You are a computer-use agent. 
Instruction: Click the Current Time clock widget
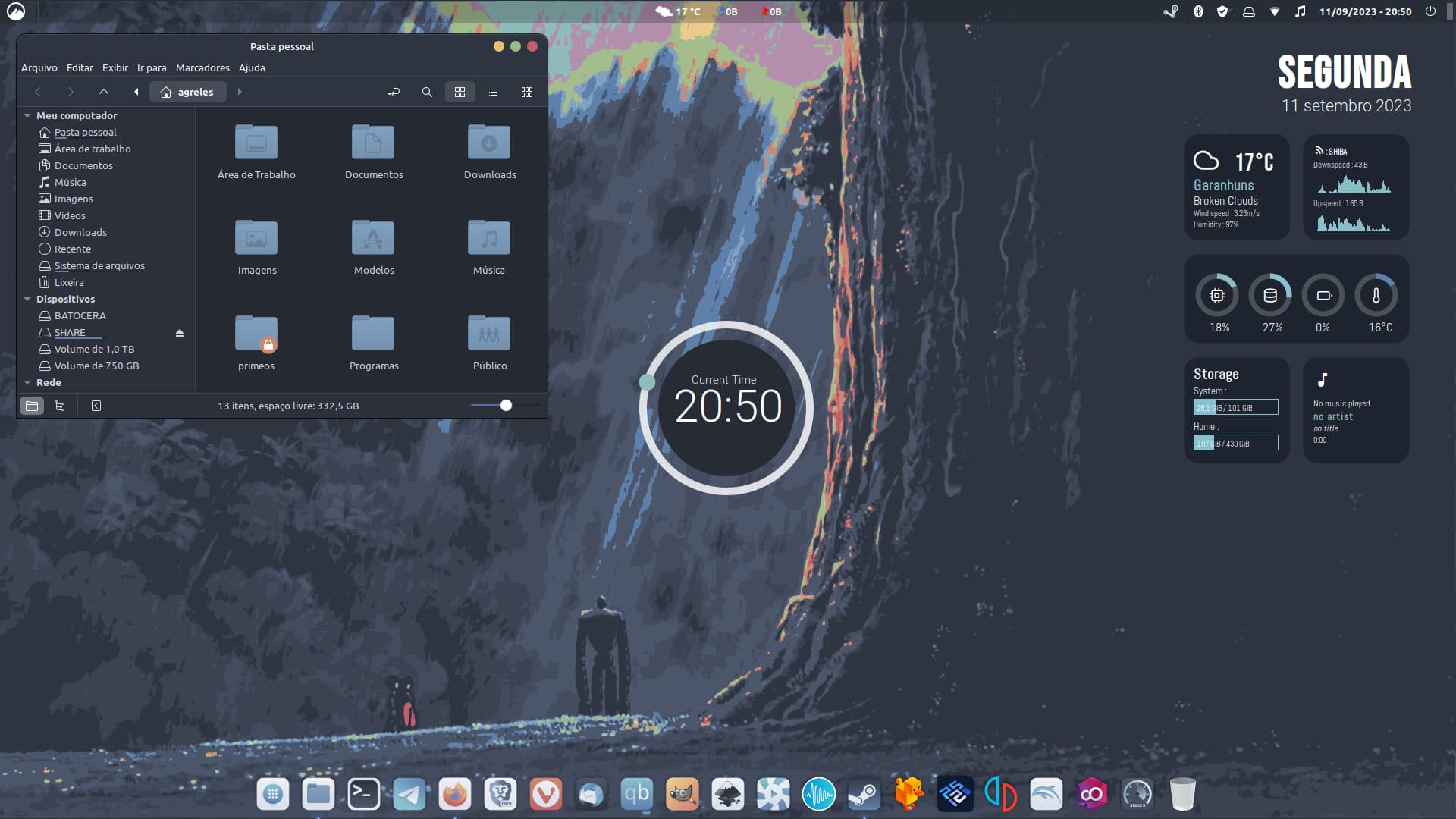[726, 408]
